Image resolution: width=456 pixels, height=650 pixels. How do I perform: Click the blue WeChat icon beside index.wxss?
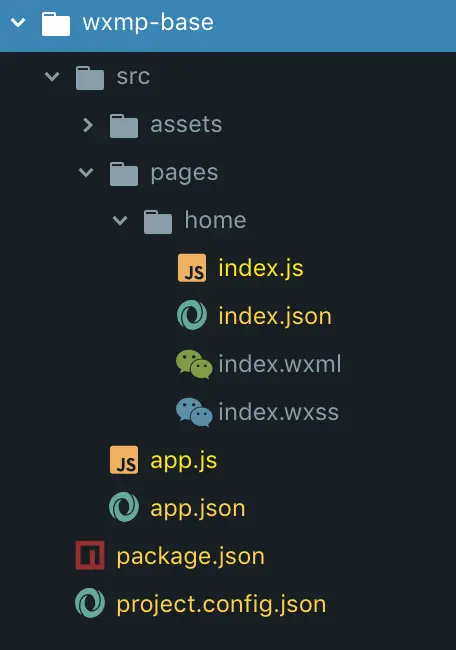pyautogui.click(x=194, y=412)
